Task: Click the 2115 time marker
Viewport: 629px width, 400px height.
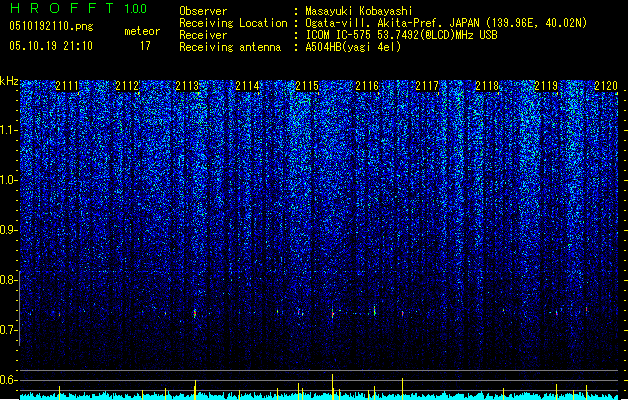Action: coord(307,86)
